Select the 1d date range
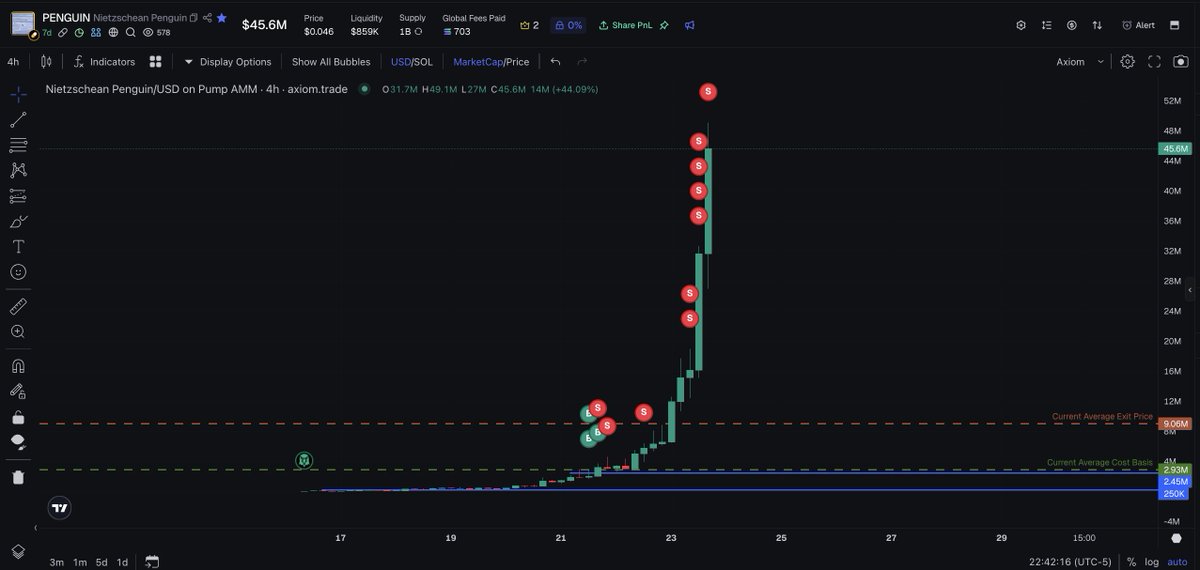1200x570 pixels. pyautogui.click(x=123, y=561)
